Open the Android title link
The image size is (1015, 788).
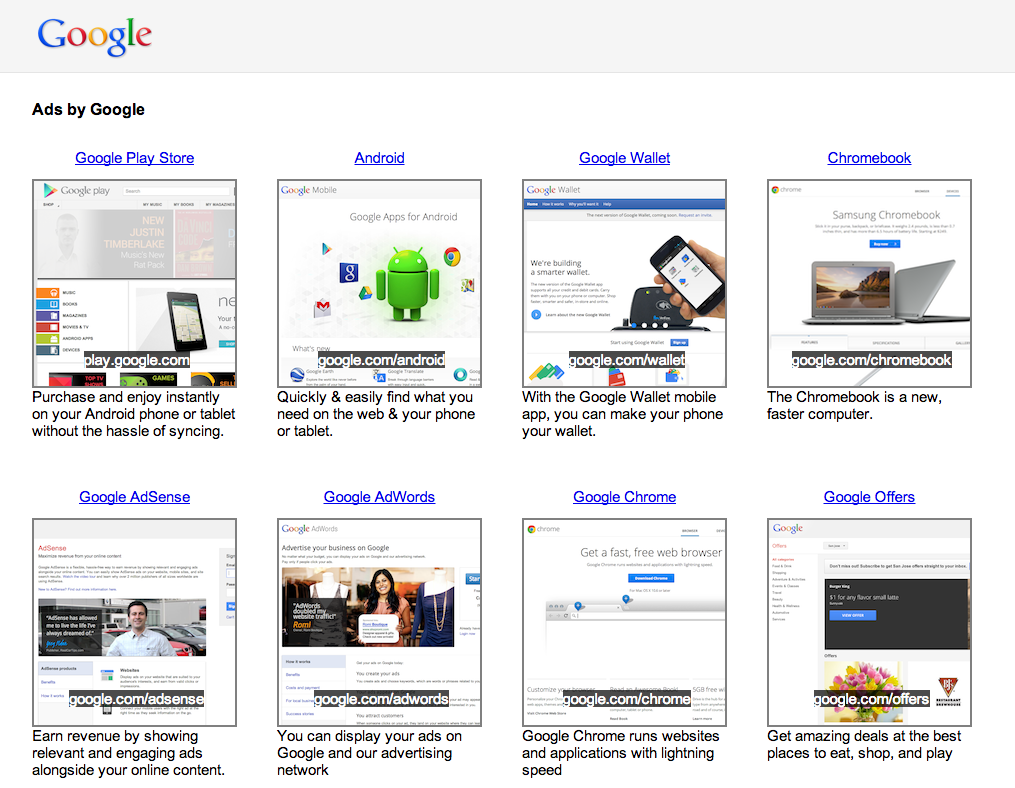pos(379,158)
